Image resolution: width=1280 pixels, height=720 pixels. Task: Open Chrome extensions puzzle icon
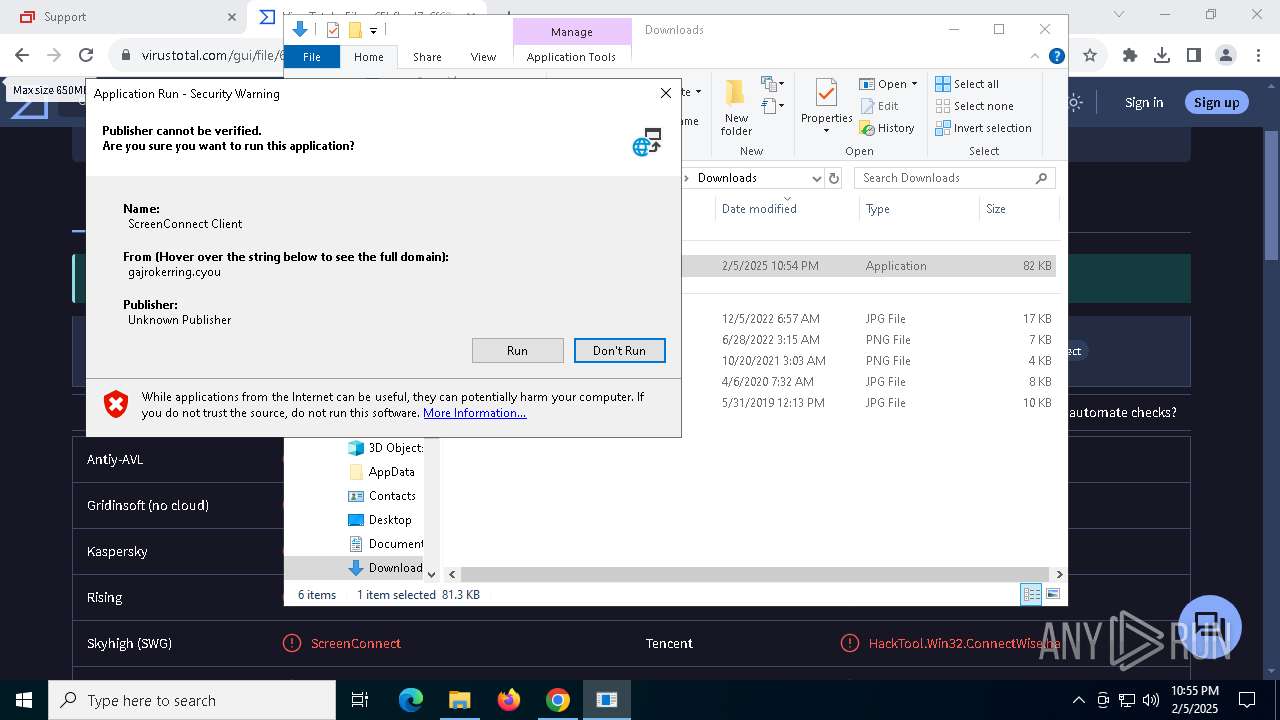pos(1130,56)
